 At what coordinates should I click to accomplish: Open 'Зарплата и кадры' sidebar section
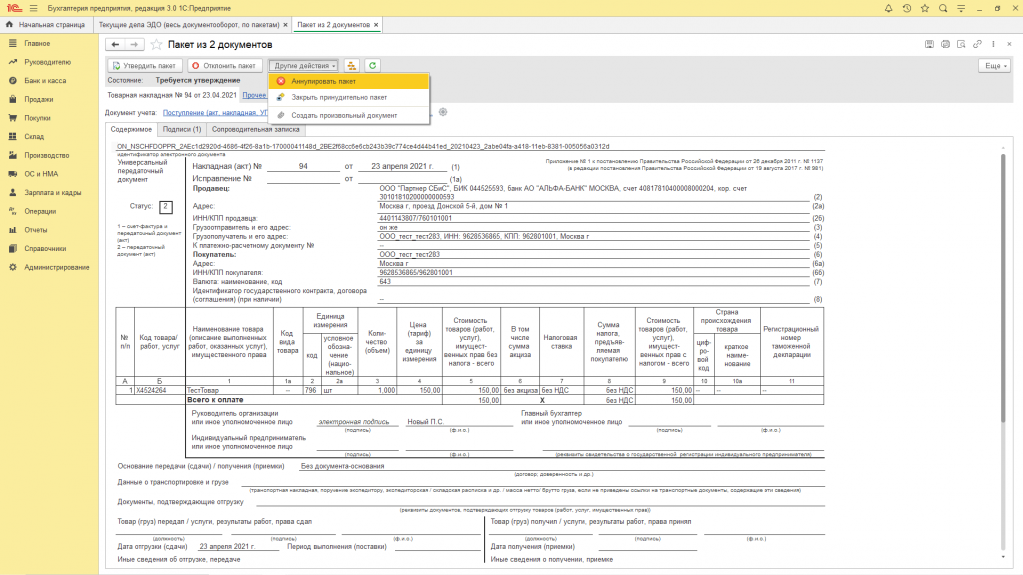point(52,192)
